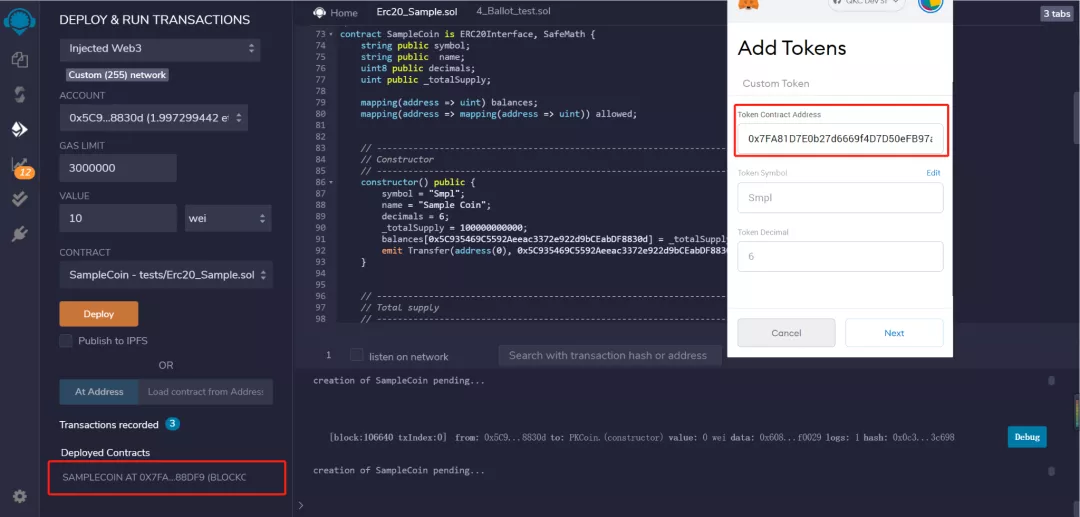This screenshot has height=517, width=1080.
Task: Click line number 73 in editor gutter
Action: click(319, 34)
